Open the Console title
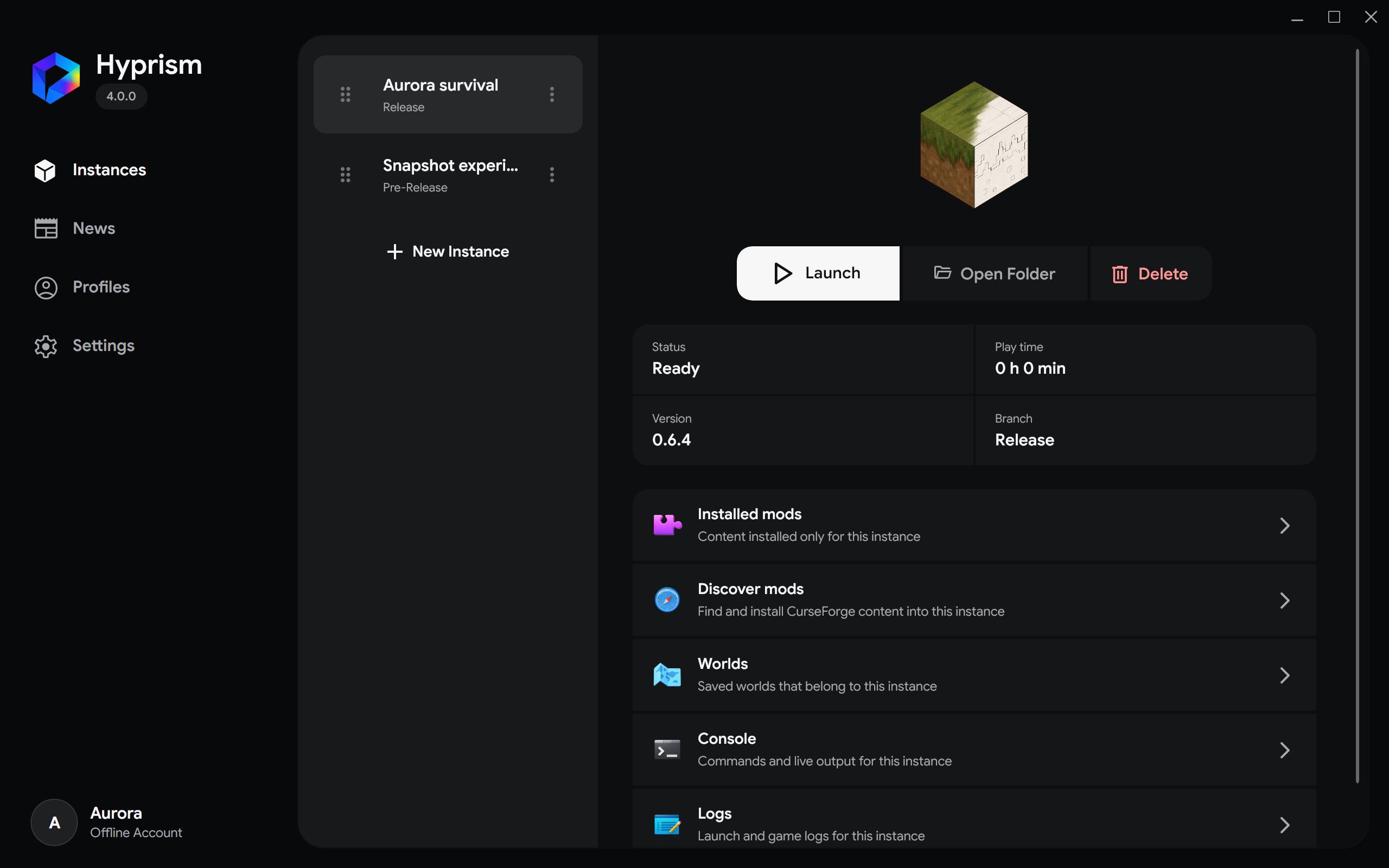 tap(727, 738)
